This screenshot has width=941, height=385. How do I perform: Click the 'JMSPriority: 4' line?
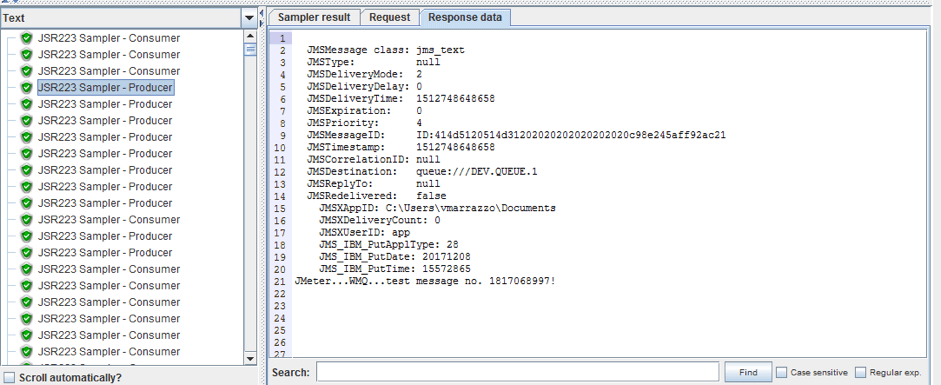tap(364, 123)
